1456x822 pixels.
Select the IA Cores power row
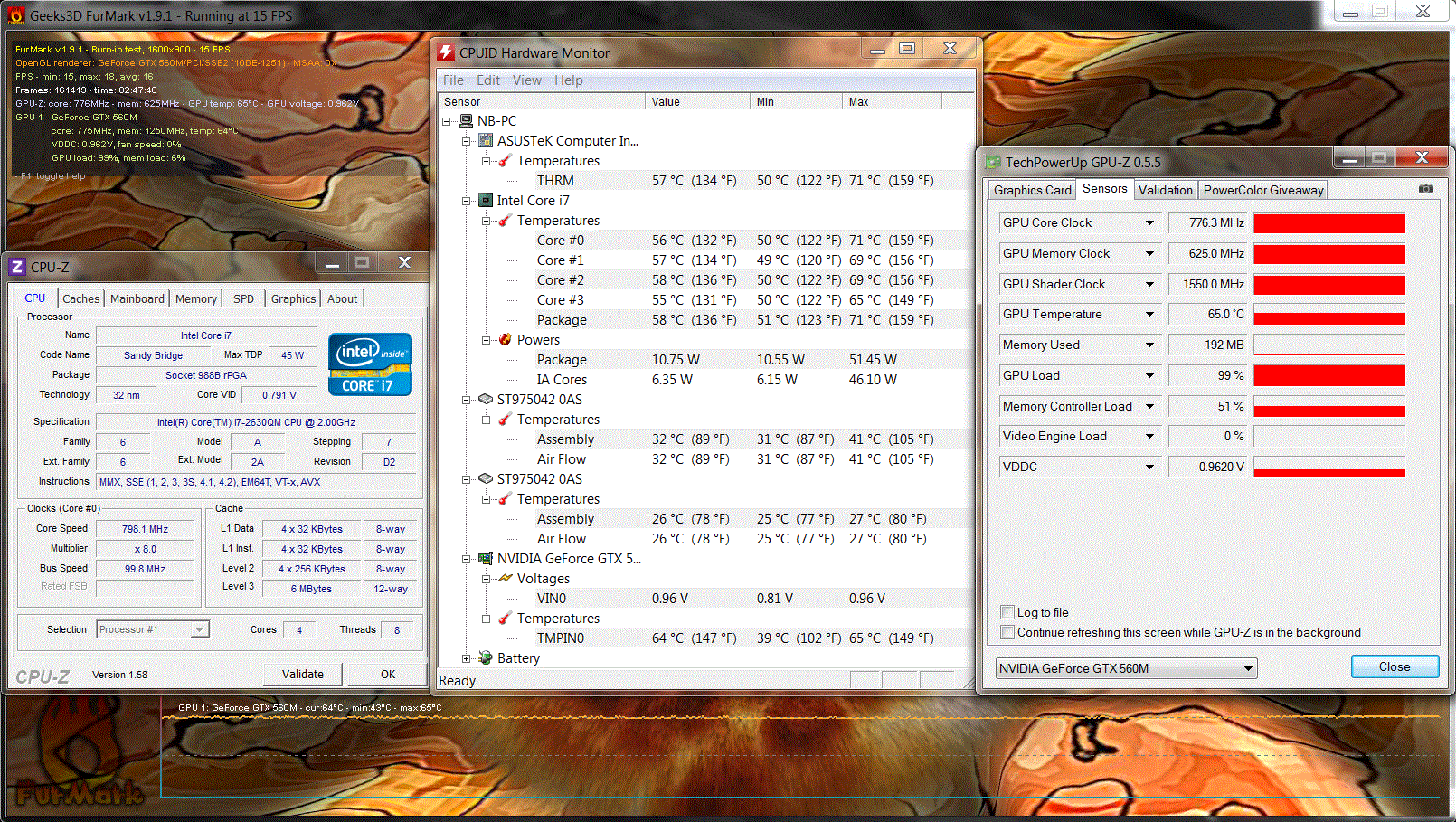point(706,380)
